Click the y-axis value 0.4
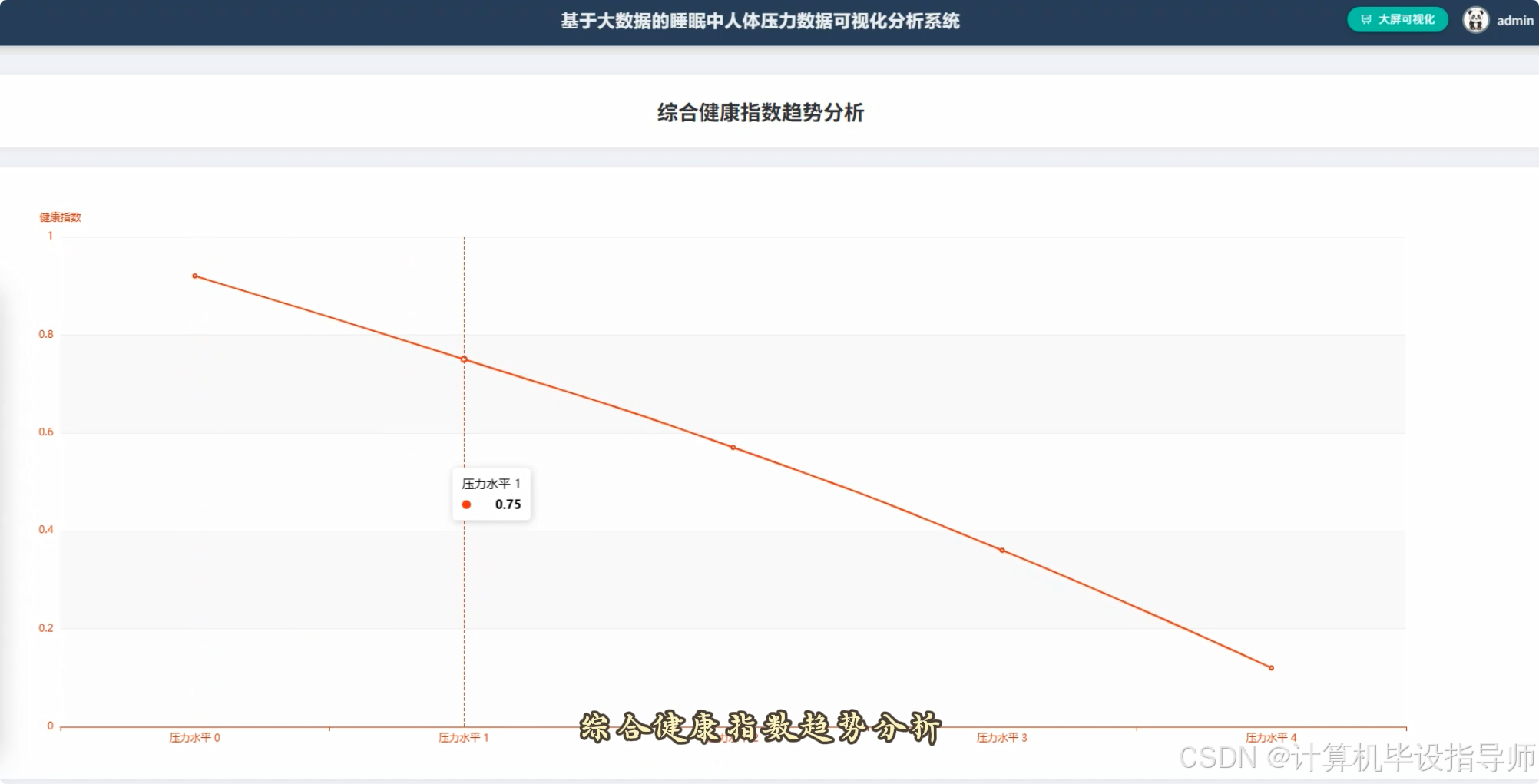This screenshot has width=1539, height=784. click(x=46, y=529)
